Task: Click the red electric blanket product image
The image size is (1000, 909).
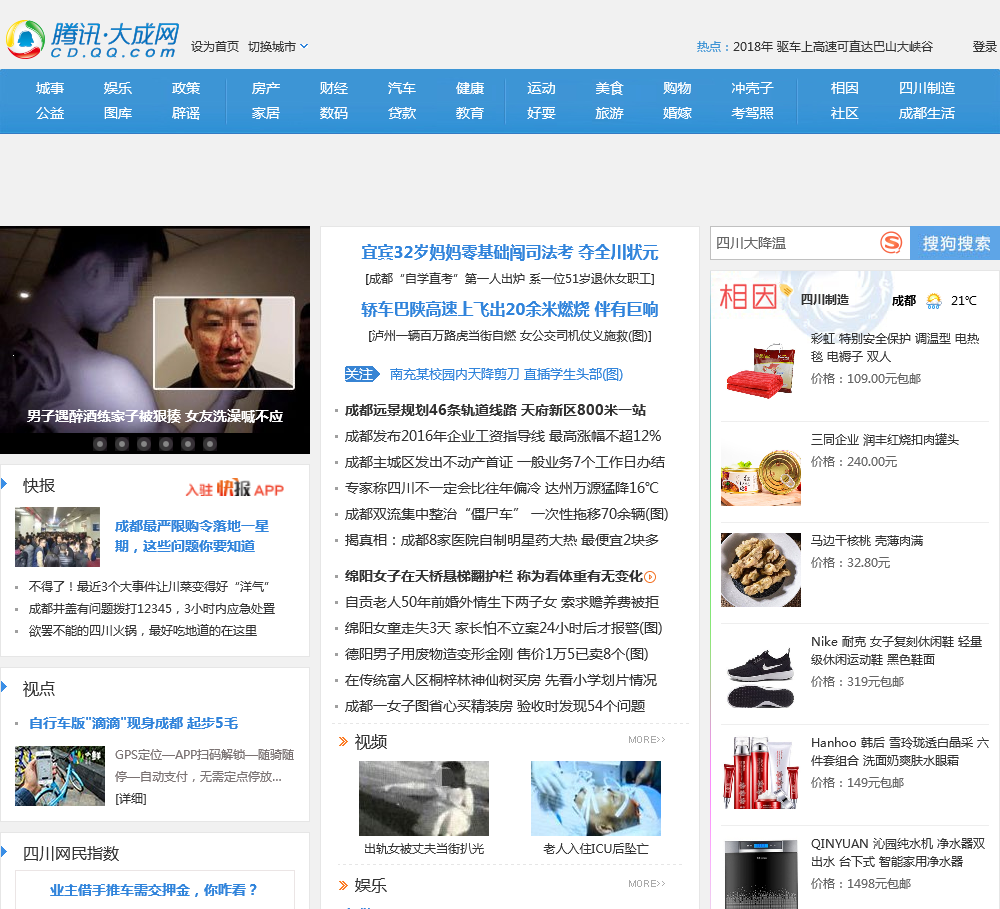Action: pyautogui.click(x=760, y=370)
